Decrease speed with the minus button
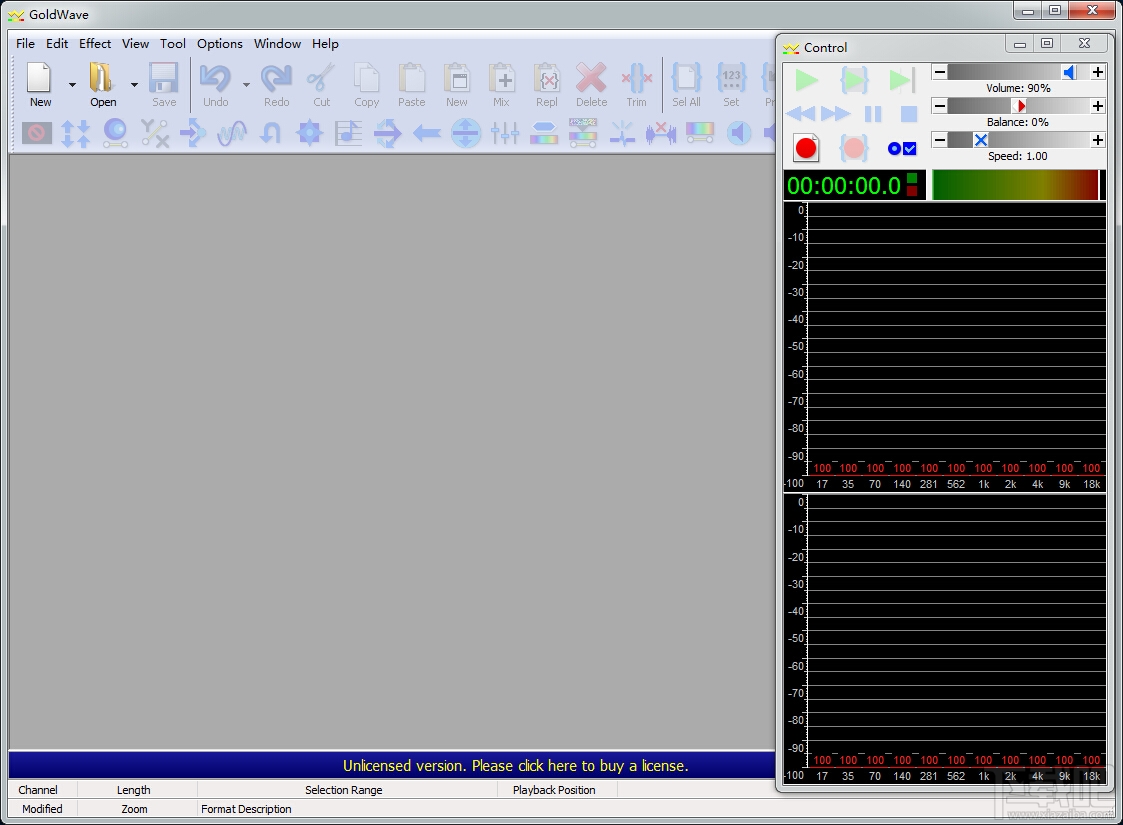 coord(939,140)
